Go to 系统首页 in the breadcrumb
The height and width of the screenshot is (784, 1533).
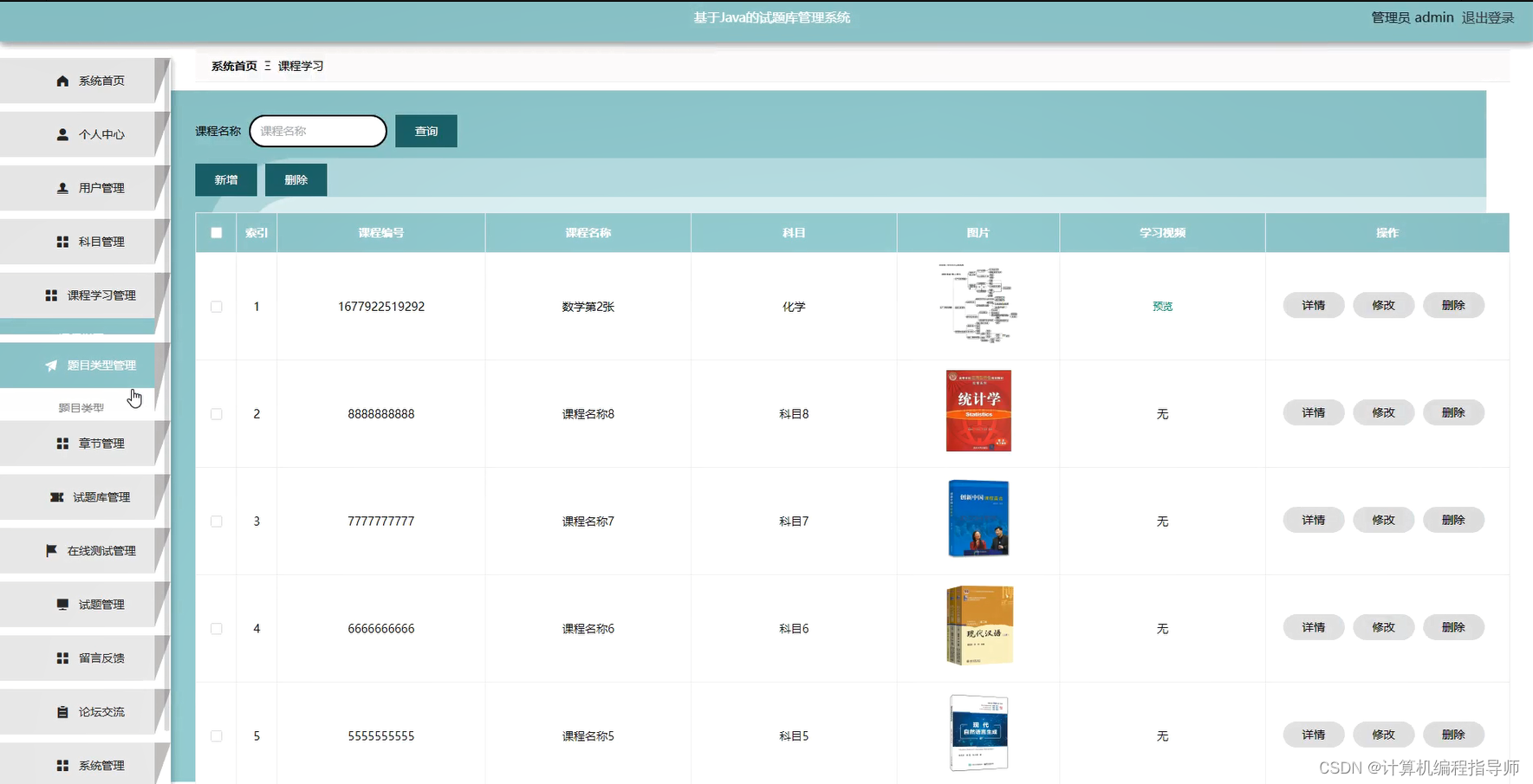(234, 66)
